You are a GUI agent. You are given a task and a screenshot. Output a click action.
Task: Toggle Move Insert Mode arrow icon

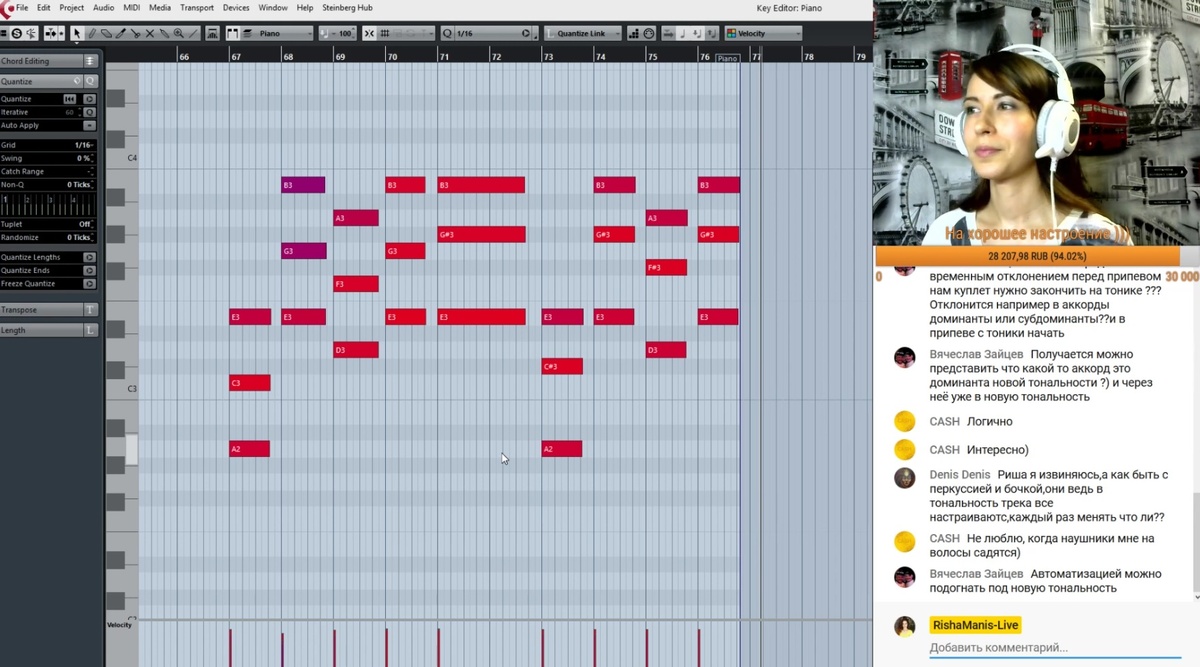pyautogui.click(x=668, y=33)
